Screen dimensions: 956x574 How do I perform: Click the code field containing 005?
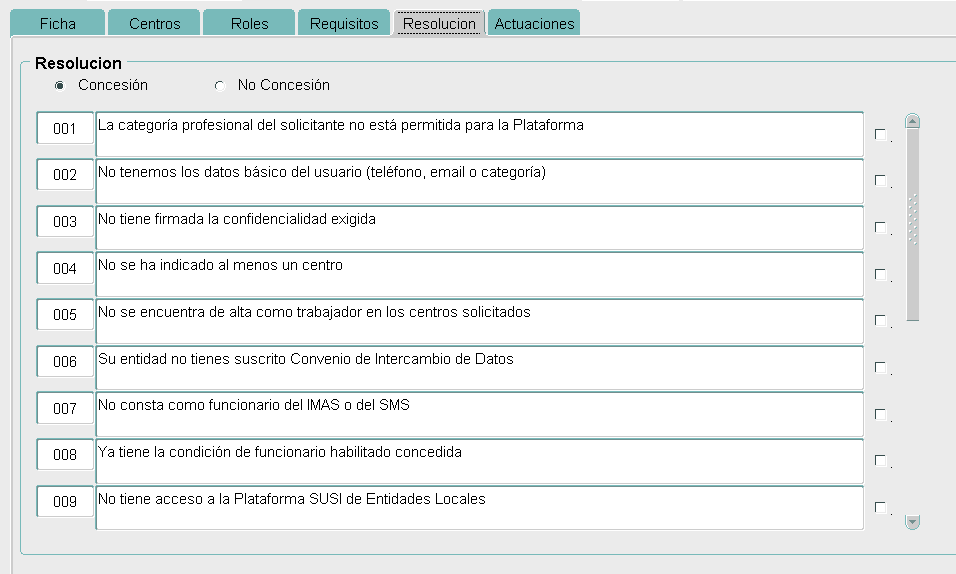65,315
